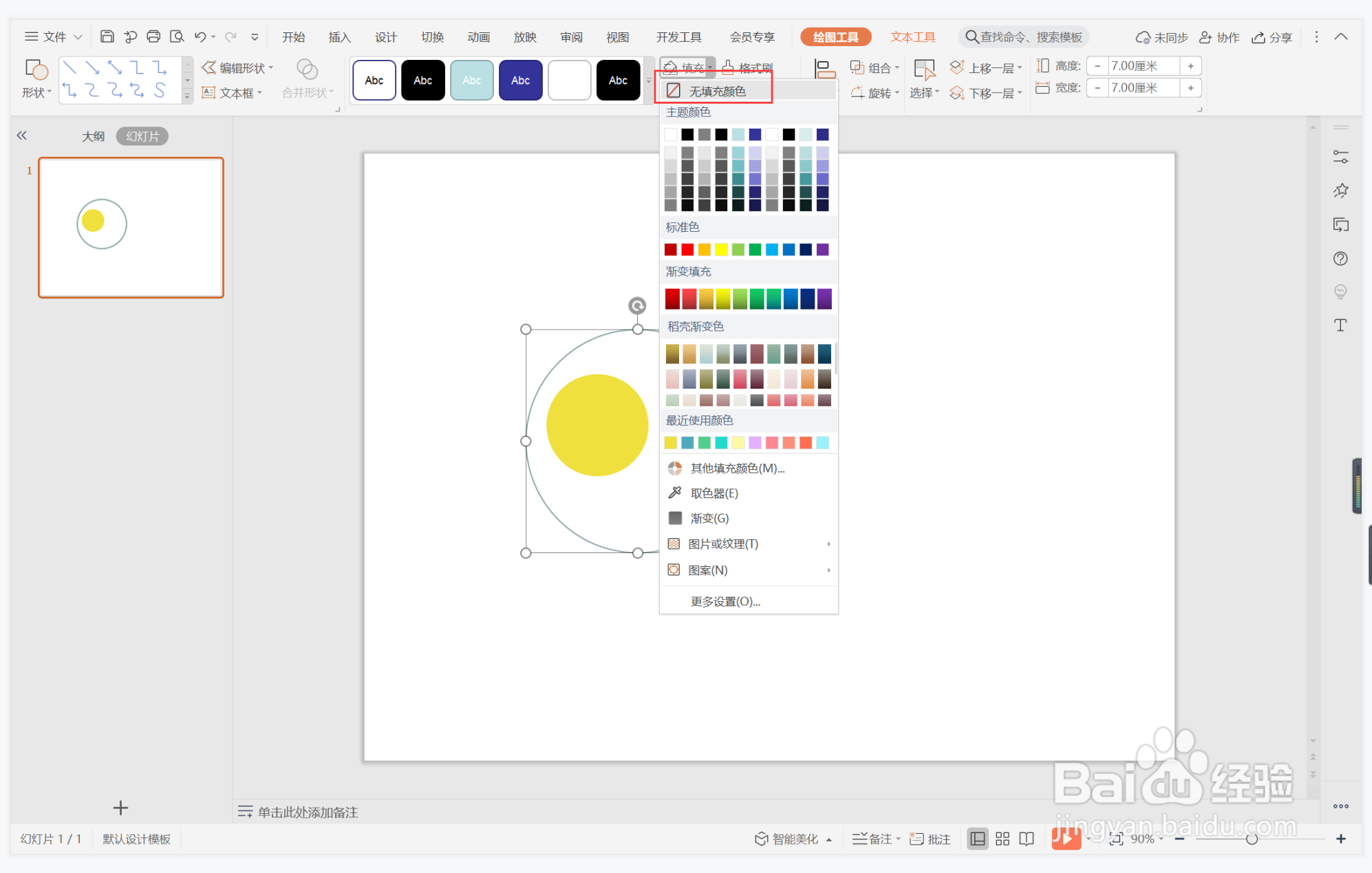Click More Settings at menu bottom
This screenshot has width=1372, height=873.
tap(725, 601)
